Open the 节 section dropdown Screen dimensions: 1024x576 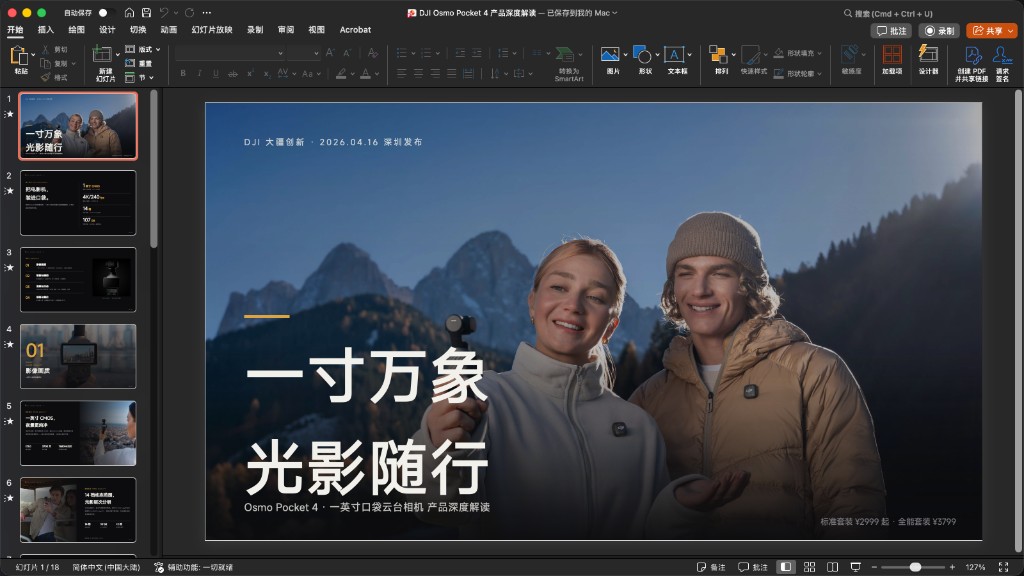point(139,78)
